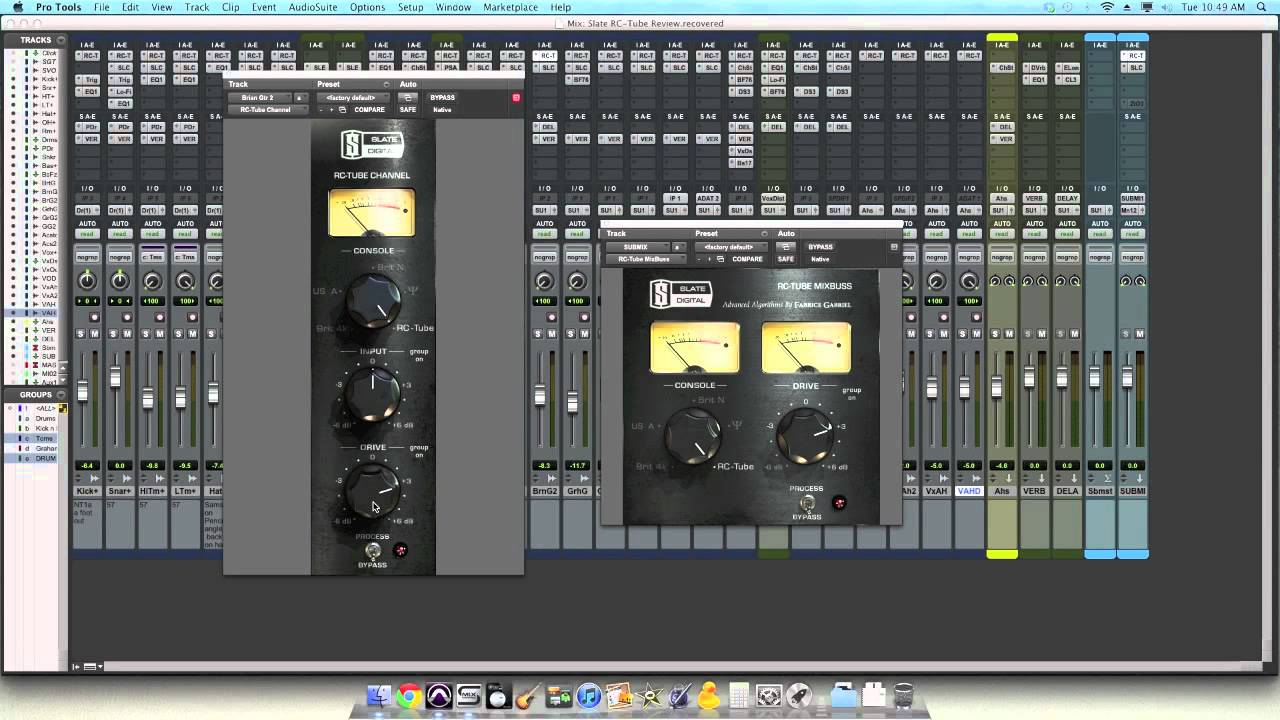The width and height of the screenshot is (1280, 720).
Task: Record-enable the Kick+ track
Action: click(x=94, y=317)
